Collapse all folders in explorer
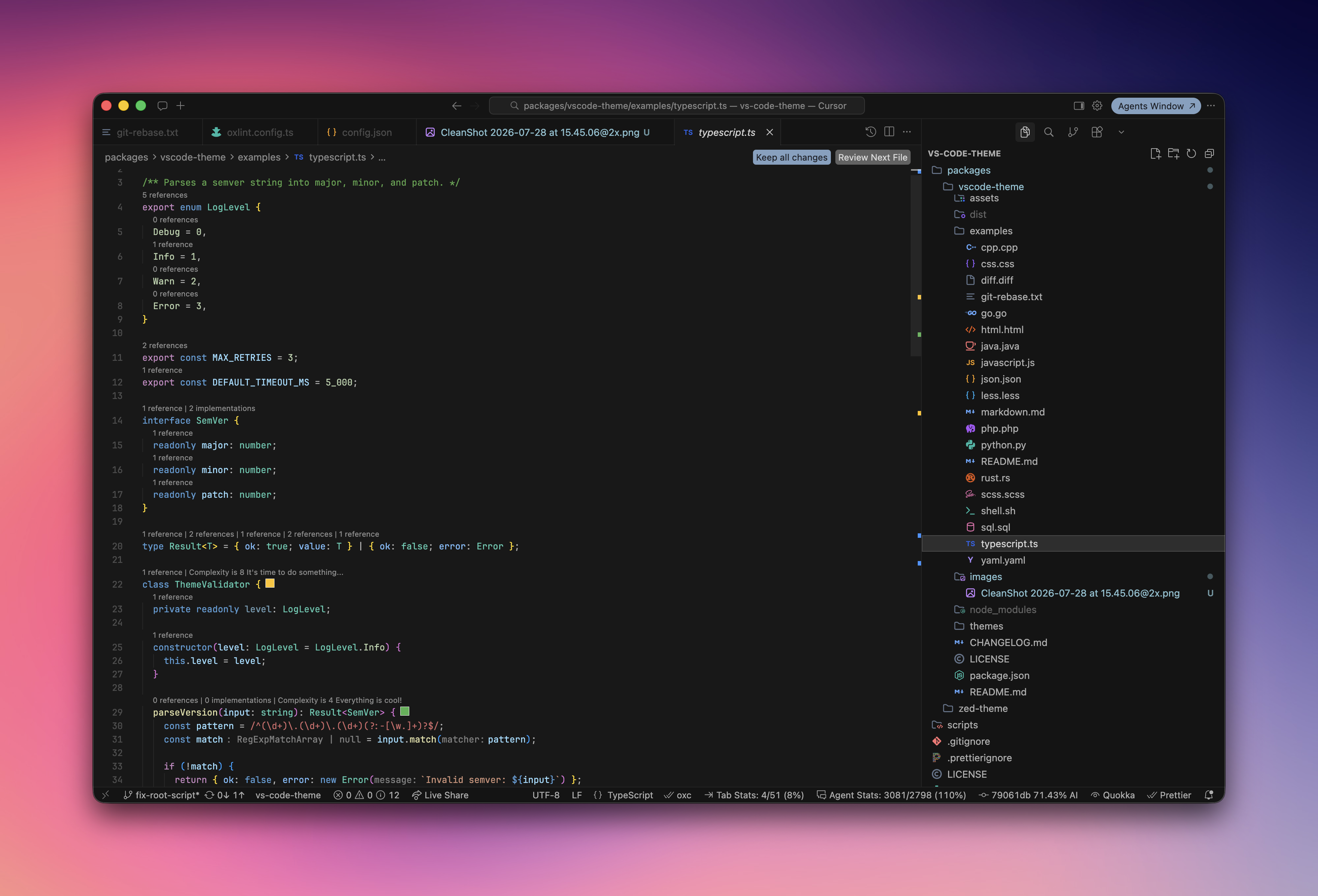 (1209, 153)
